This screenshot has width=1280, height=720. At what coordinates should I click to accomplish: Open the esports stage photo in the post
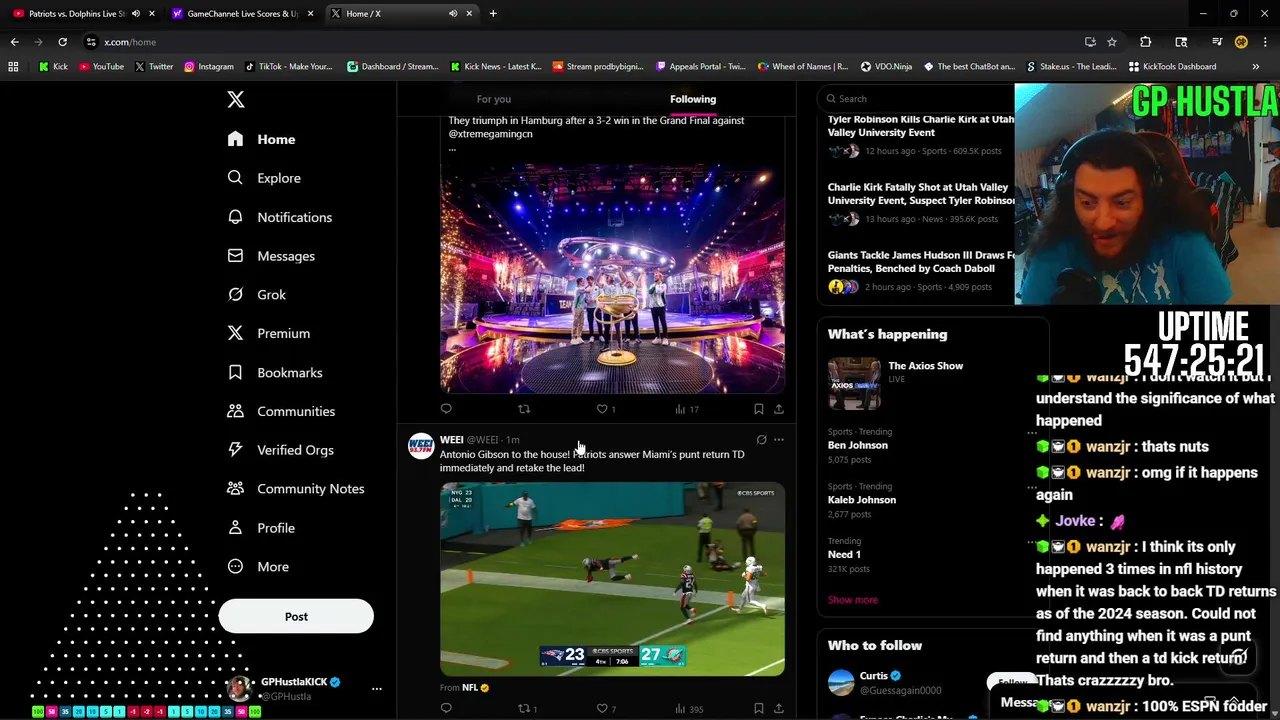point(612,279)
